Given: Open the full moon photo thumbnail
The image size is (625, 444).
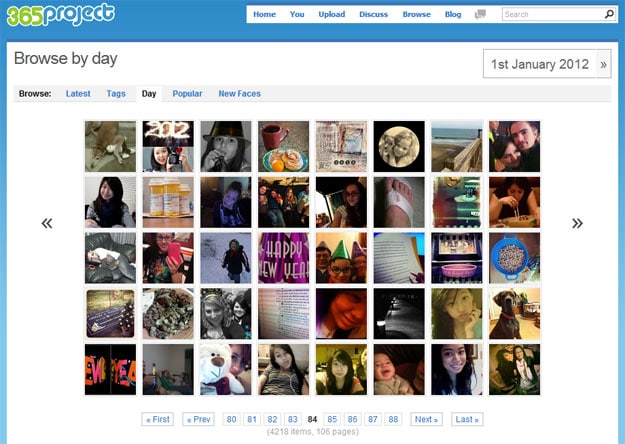Looking at the screenshot, I should (399, 146).
